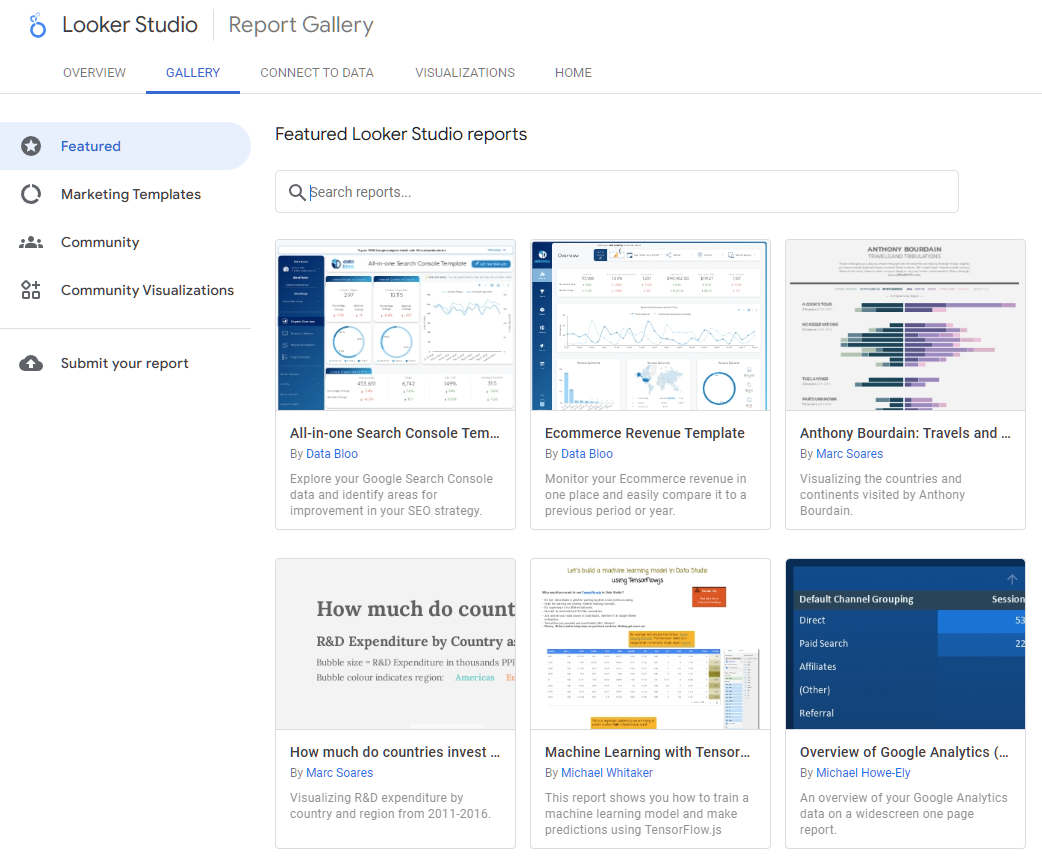Open the Featured sidebar entry

91,146
